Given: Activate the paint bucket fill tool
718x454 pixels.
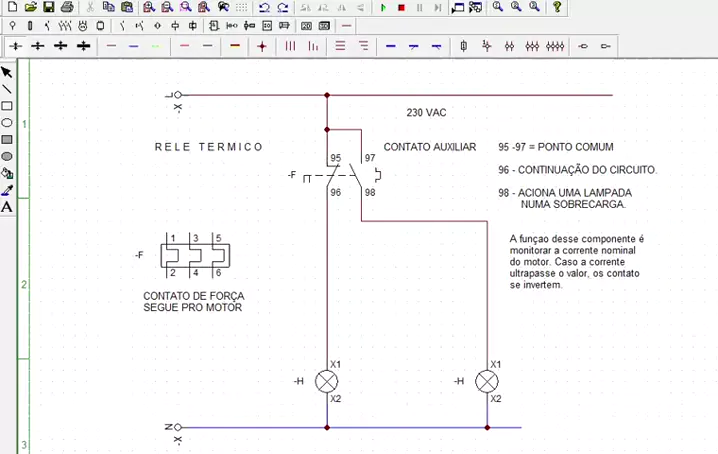Looking at the screenshot, I should pos(7,173).
